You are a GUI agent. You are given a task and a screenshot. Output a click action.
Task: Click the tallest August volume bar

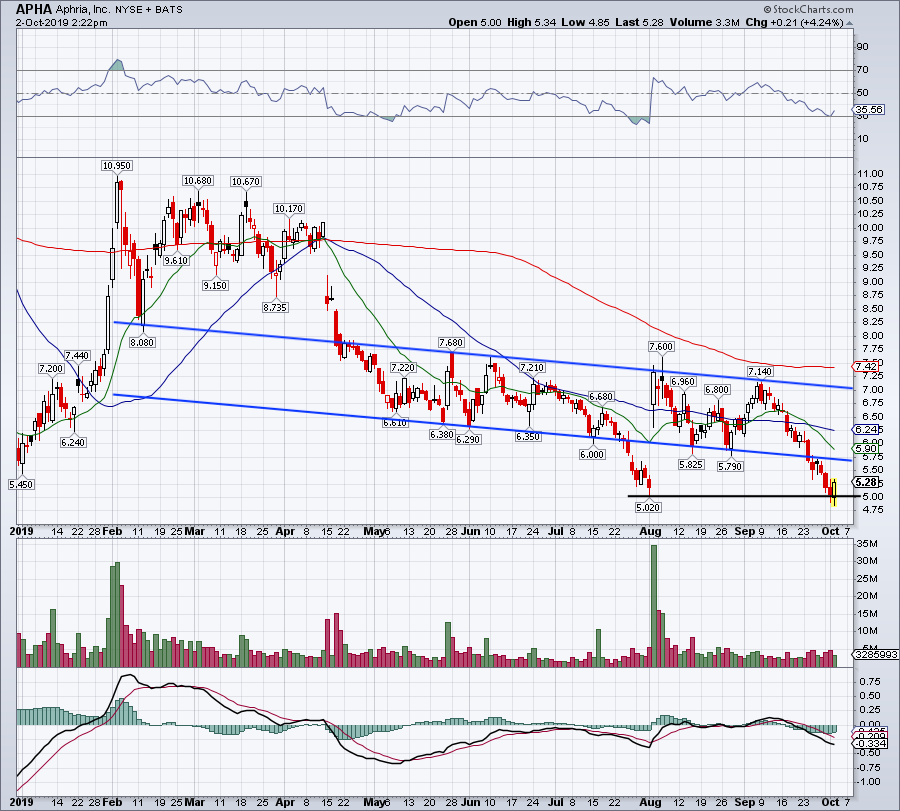tap(654, 606)
